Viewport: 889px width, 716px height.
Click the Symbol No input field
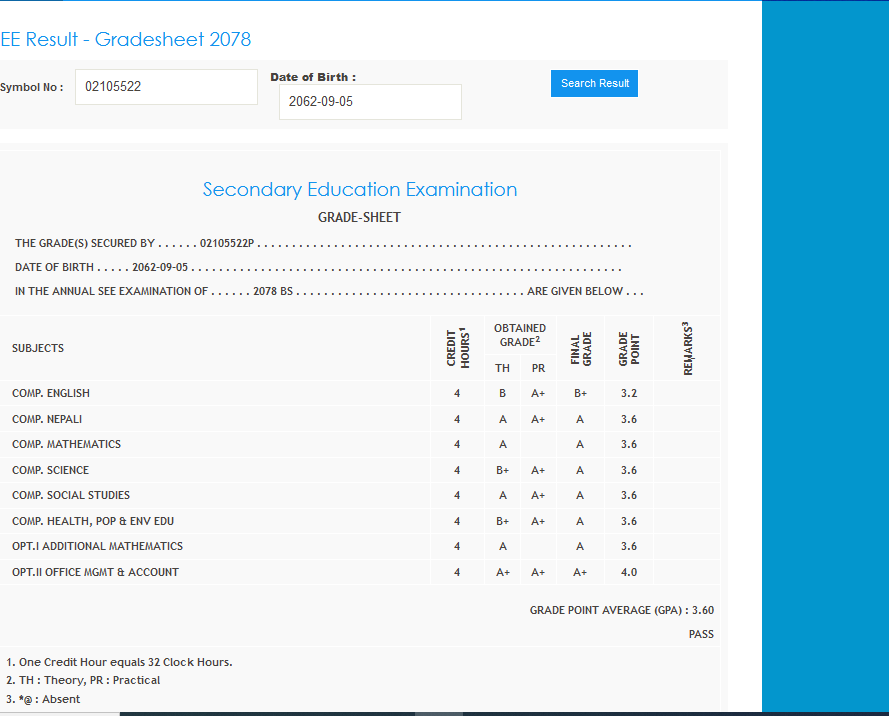point(166,87)
